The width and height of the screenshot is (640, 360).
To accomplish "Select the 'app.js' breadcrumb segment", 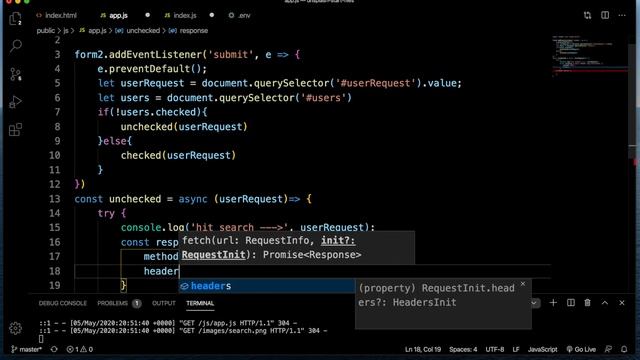I will 93,31.
